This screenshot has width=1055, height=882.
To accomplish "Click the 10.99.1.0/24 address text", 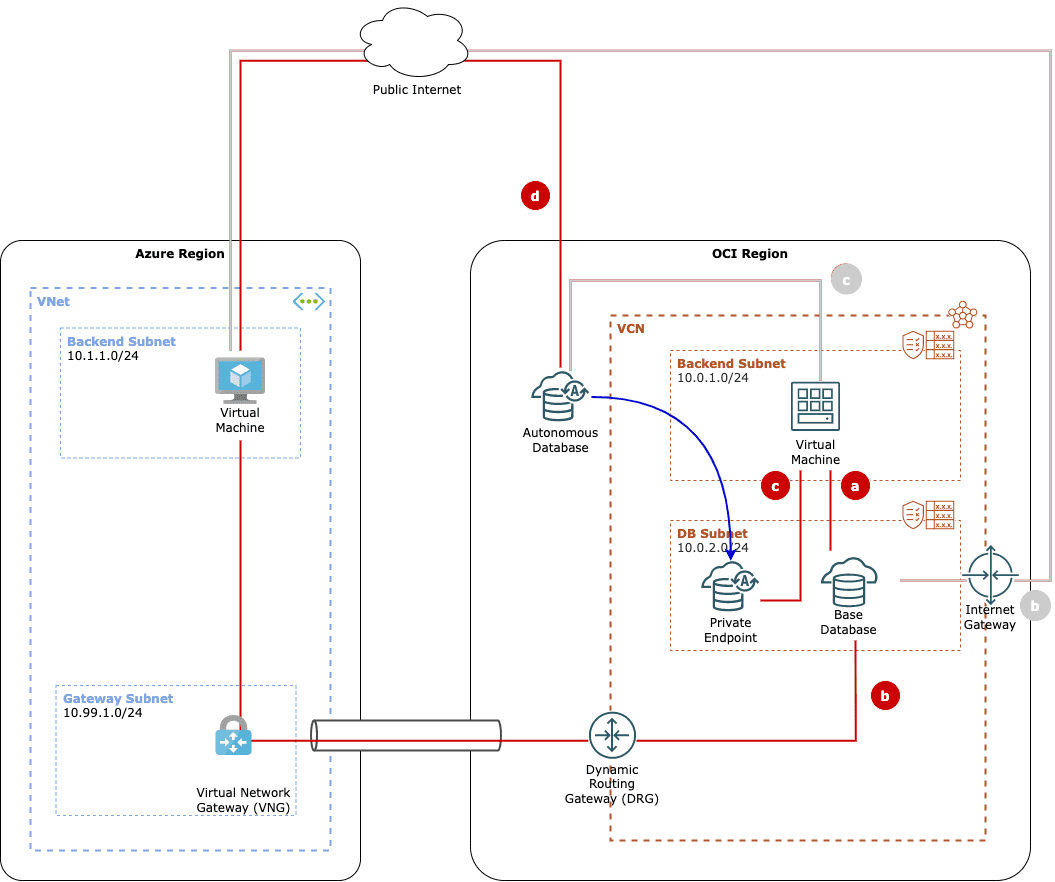I will (x=103, y=713).
